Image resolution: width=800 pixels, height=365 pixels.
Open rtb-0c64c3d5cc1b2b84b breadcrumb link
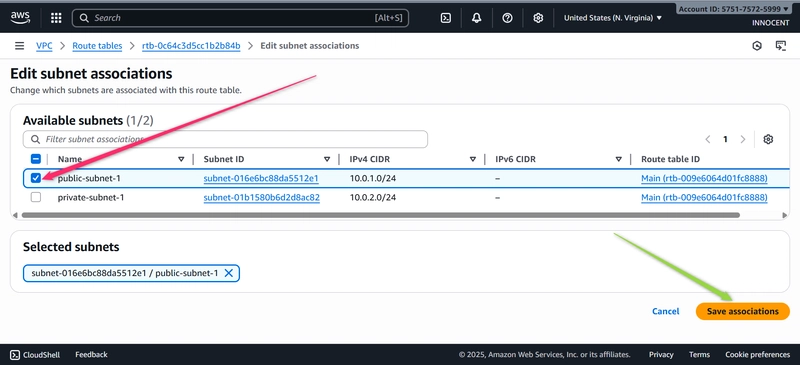191,46
